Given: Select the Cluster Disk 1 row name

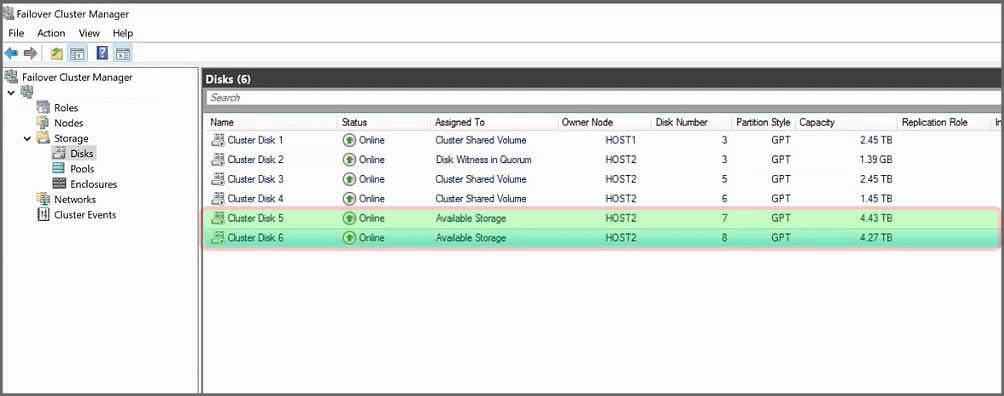Looking at the screenshot, I should coord(255,140).
